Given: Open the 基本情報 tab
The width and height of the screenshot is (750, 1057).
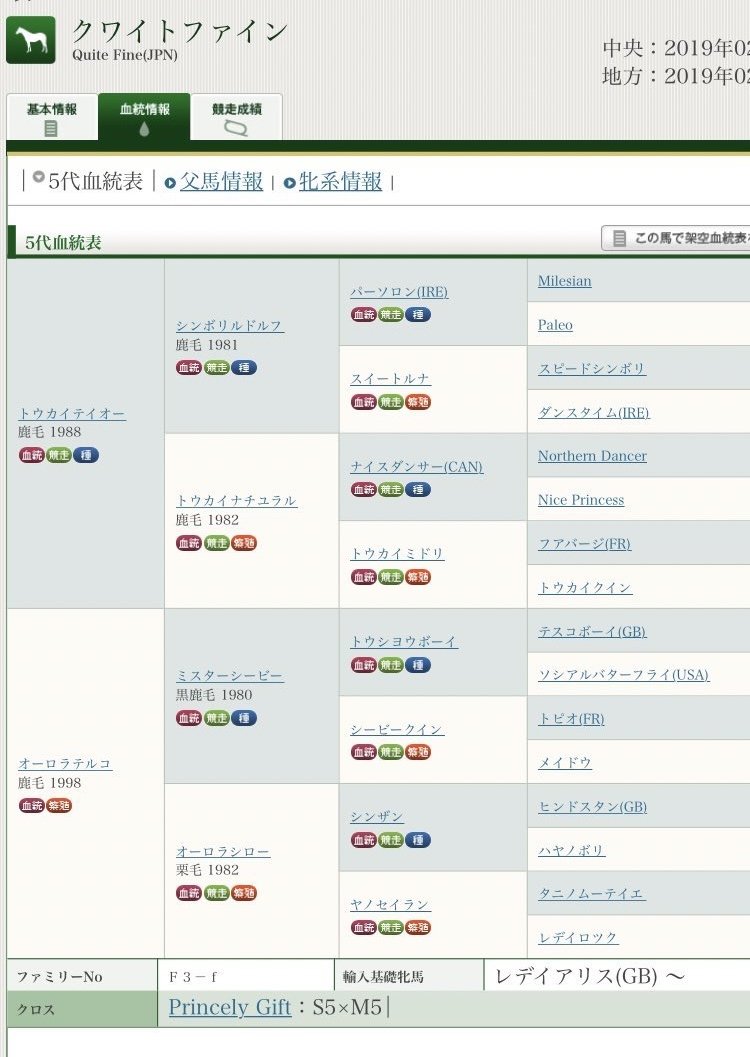Looking at the screenshot, I should coord(51,117).
